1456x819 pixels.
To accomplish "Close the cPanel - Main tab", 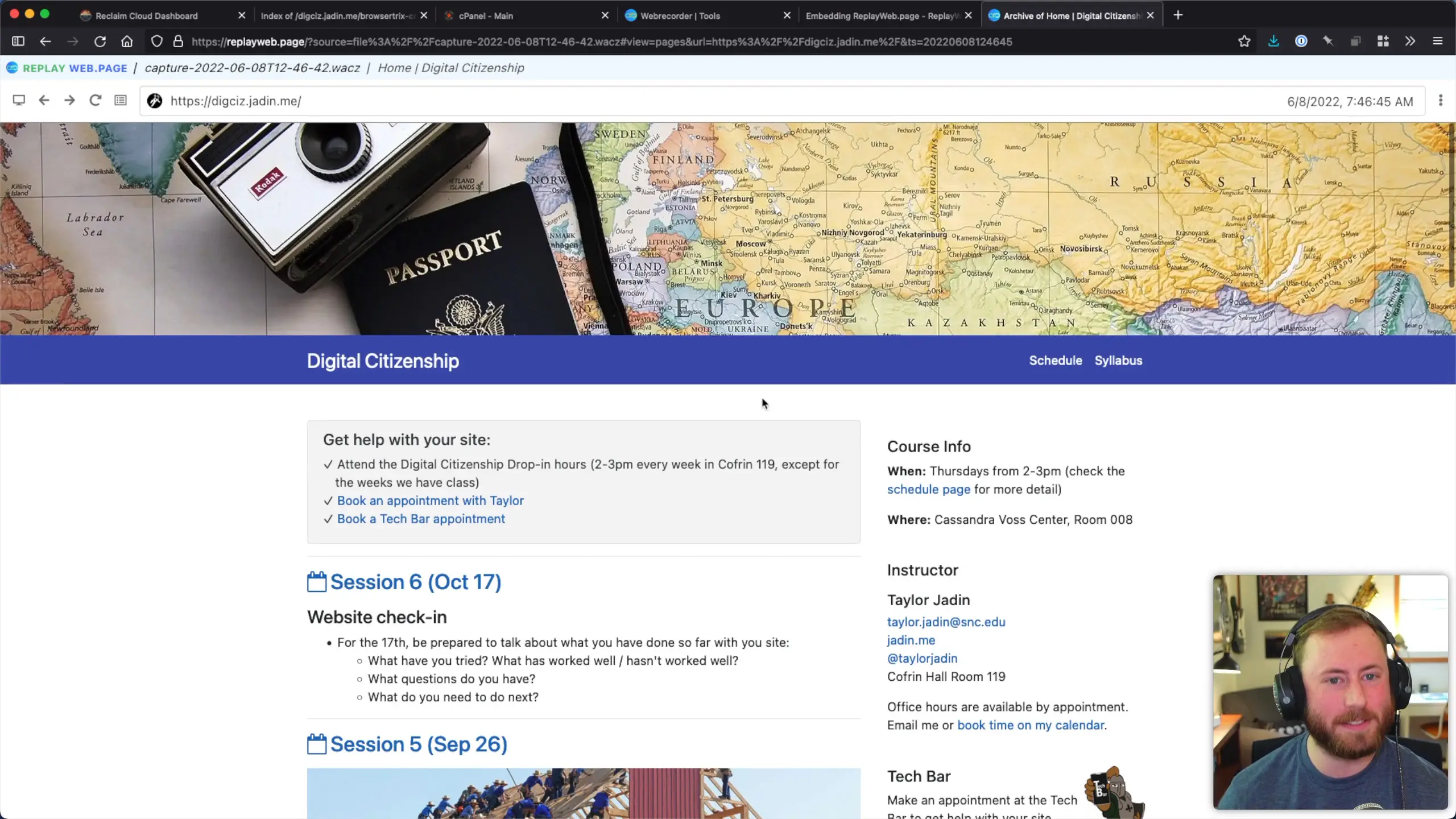I will pos(605,16).
